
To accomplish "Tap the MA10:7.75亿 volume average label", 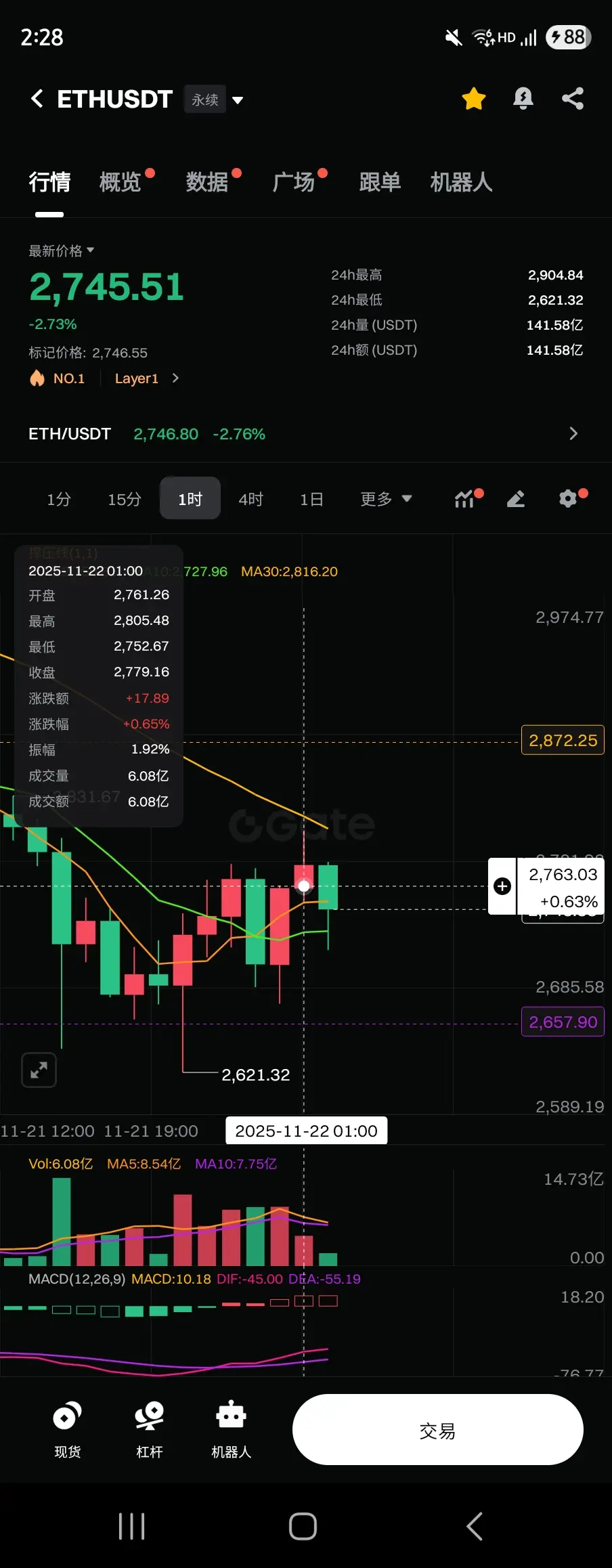I will pos(236,1164).
